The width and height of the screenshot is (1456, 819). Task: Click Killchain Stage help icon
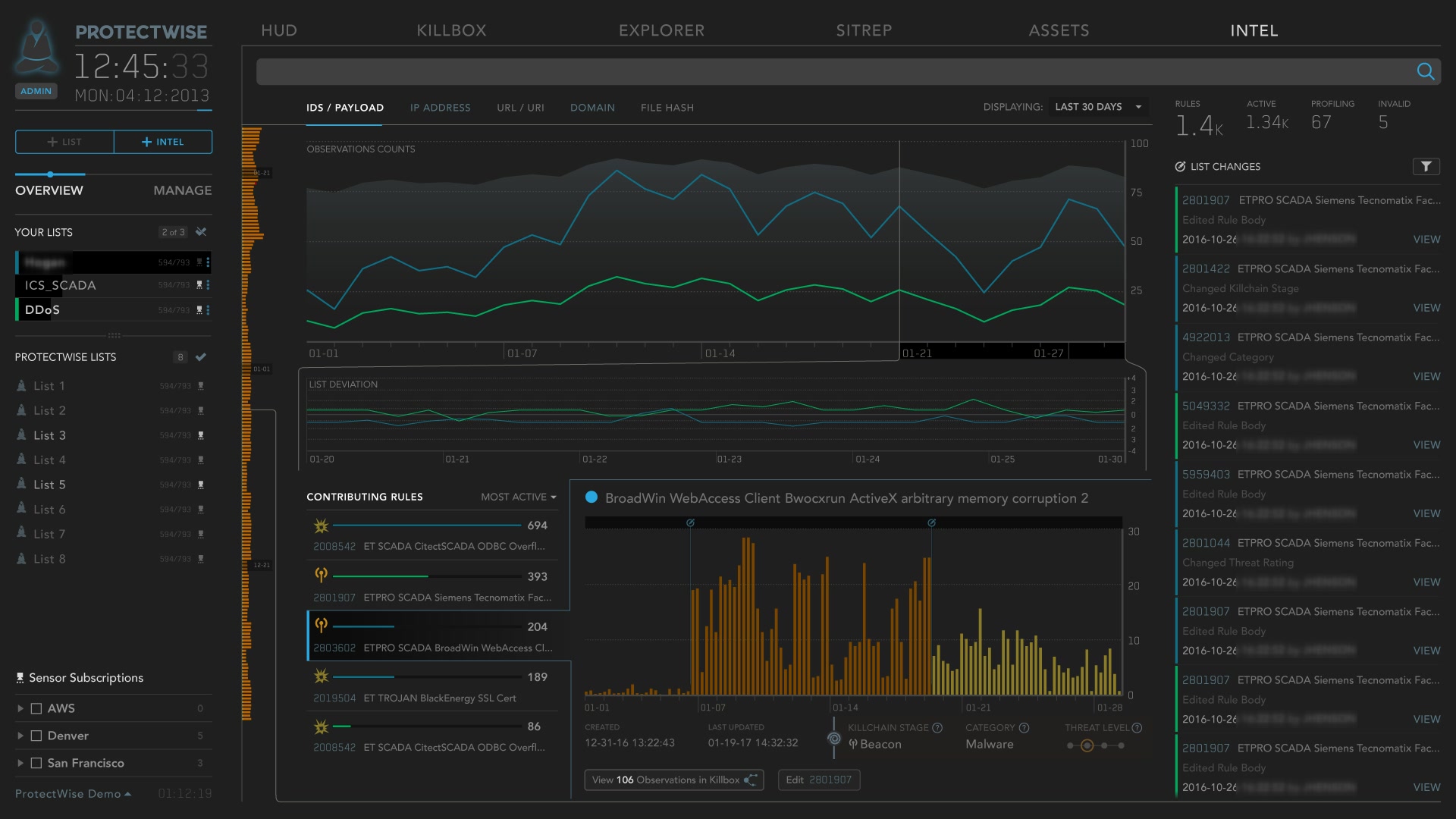point(937,728)
